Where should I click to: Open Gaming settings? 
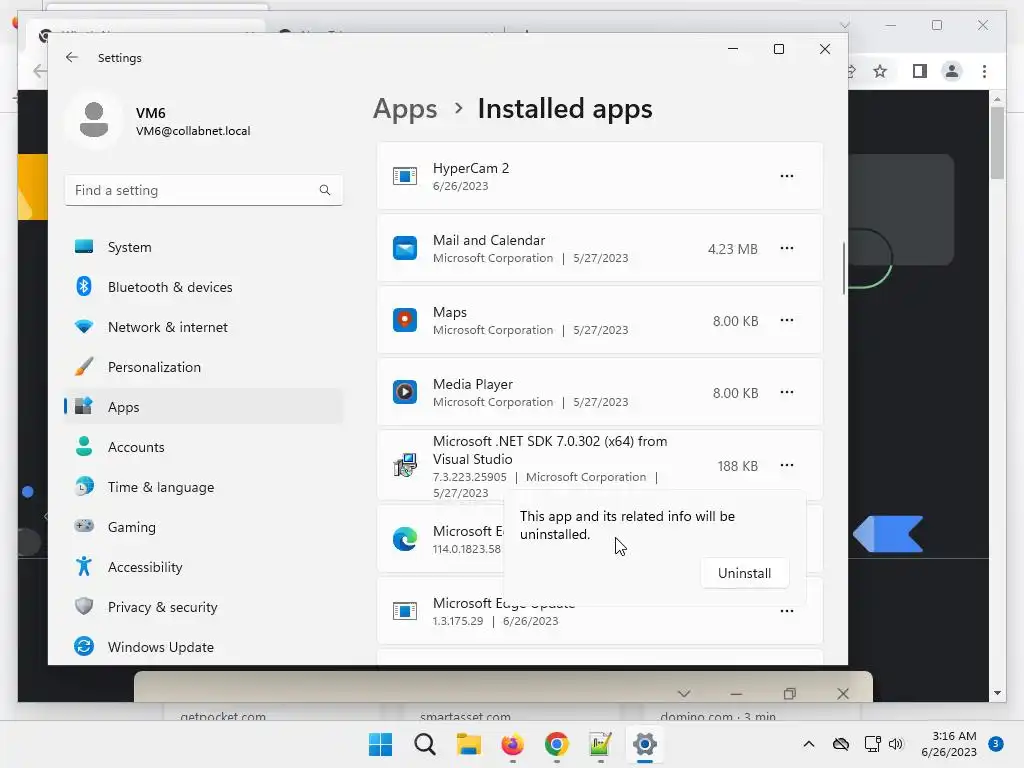tap(203, 526)
